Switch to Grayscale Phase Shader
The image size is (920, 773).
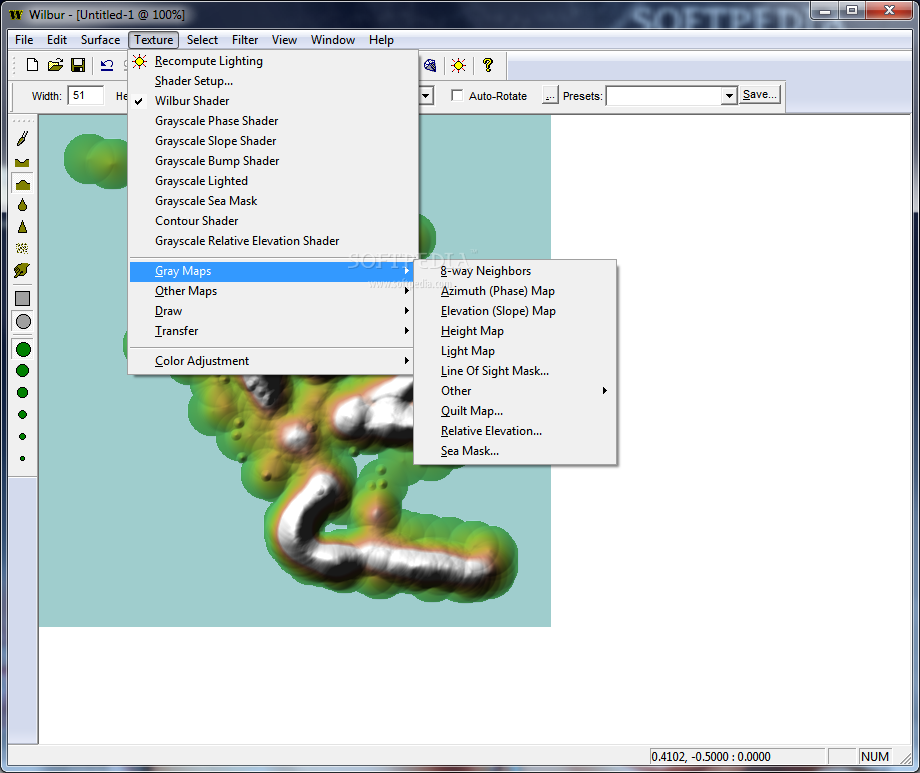coord(273,121)
